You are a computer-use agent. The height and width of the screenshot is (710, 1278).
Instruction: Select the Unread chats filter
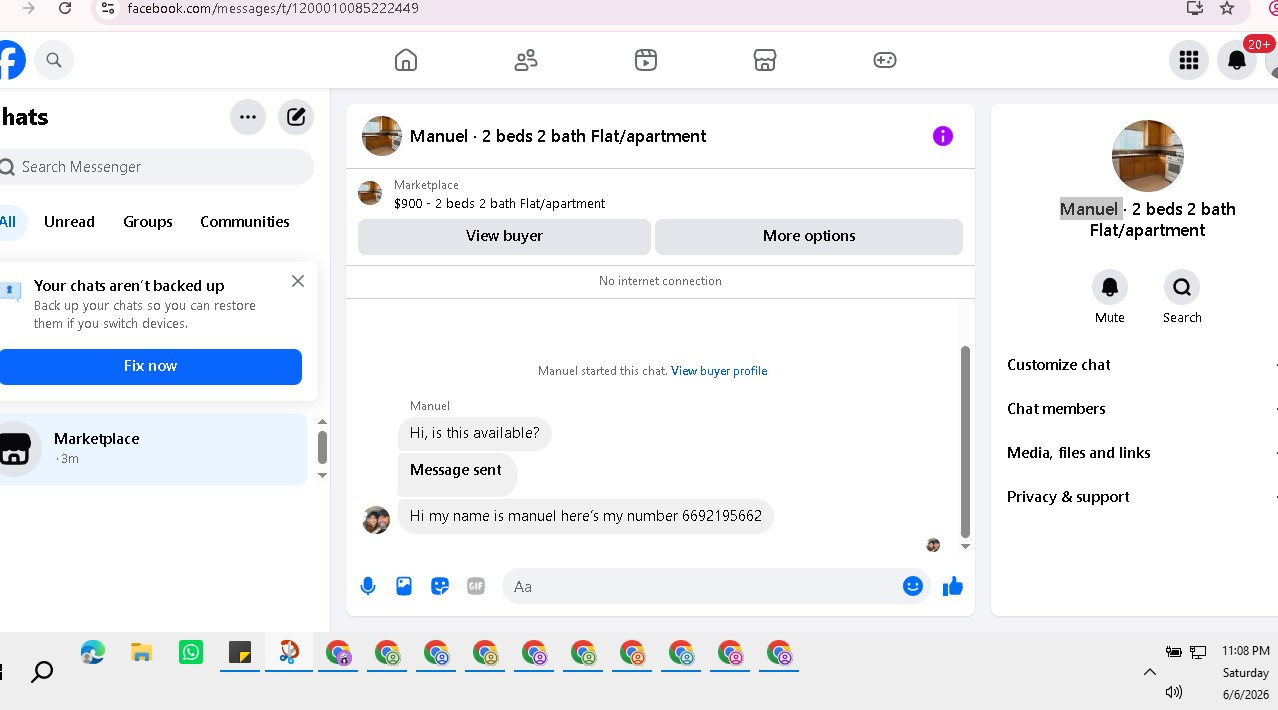(69, 222)
